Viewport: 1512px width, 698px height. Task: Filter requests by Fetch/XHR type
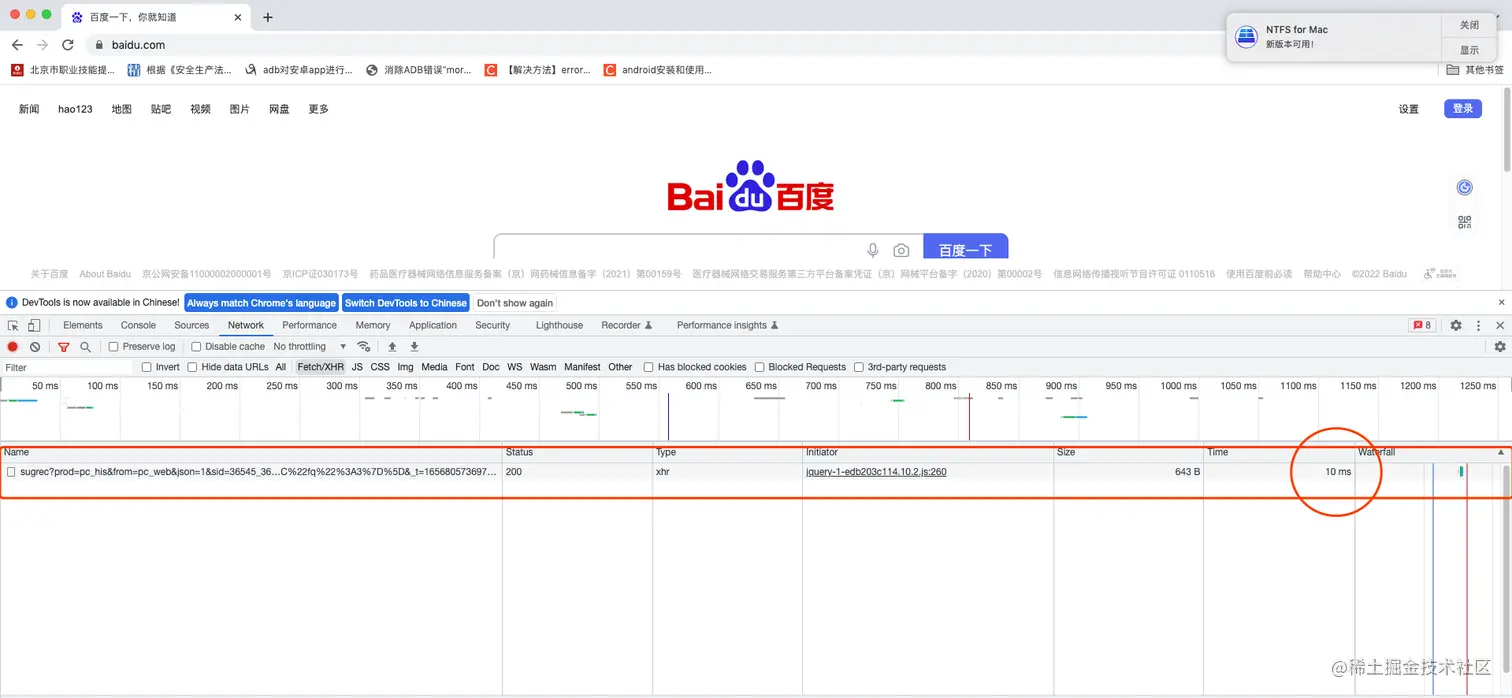pyautogui.click(x=320, y=367)
